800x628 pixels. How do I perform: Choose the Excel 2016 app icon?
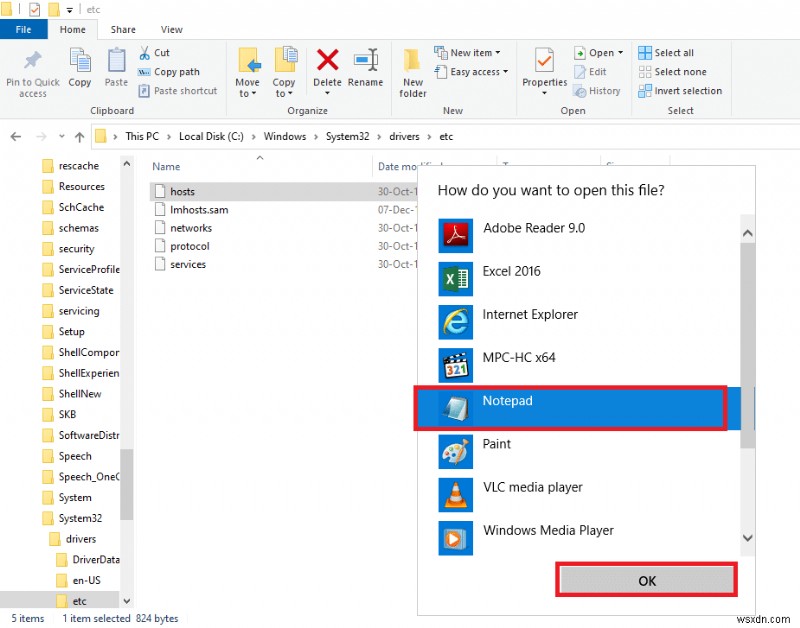(x=455, y=279)
